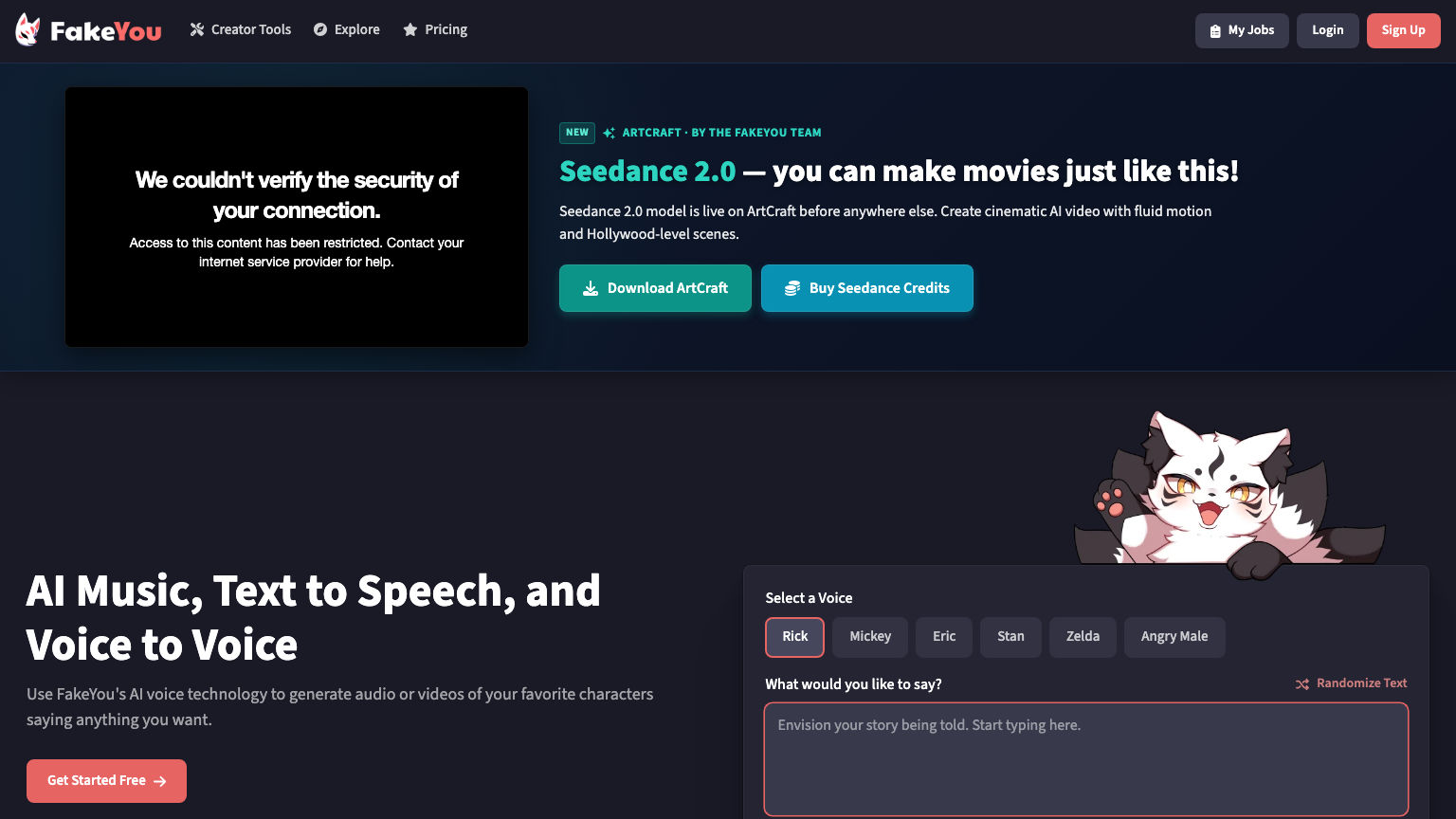Click the Pricing star icon
Image resolution: width=1456 pixels, height=819 pixels.
click(410, 29)
